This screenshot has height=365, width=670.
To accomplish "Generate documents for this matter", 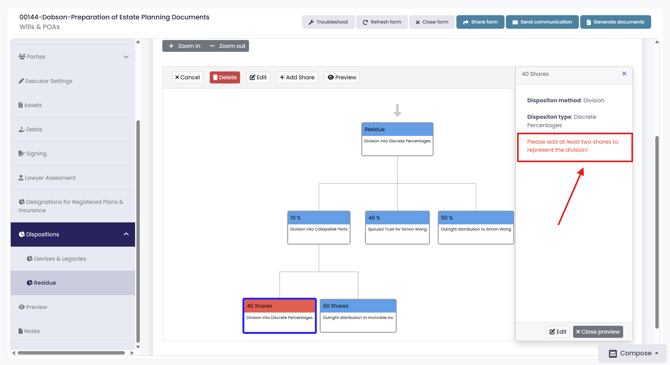I will click(x=615, y=22).
